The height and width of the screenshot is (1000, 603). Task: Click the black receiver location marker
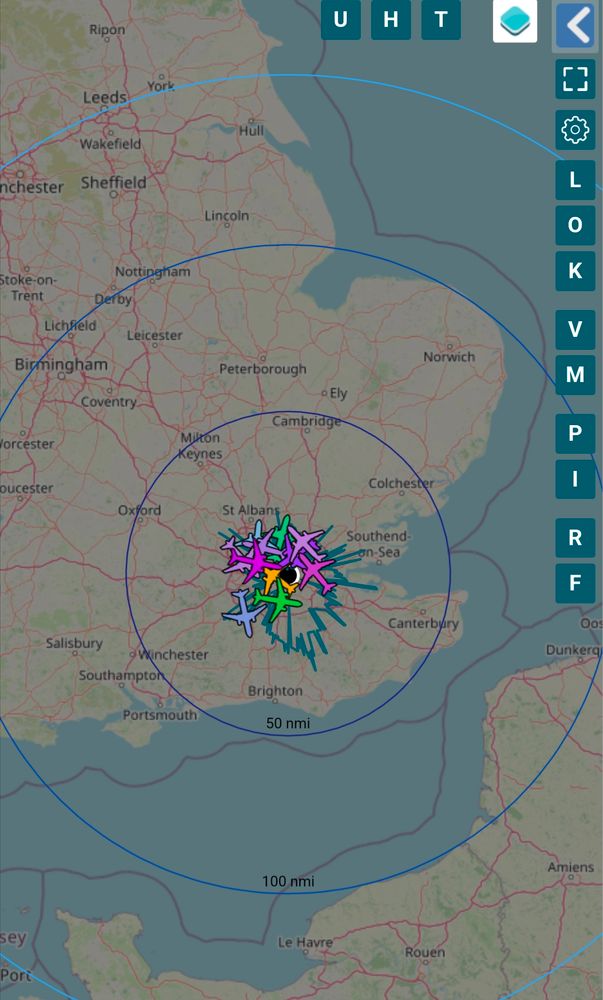(x=290, y=575)
